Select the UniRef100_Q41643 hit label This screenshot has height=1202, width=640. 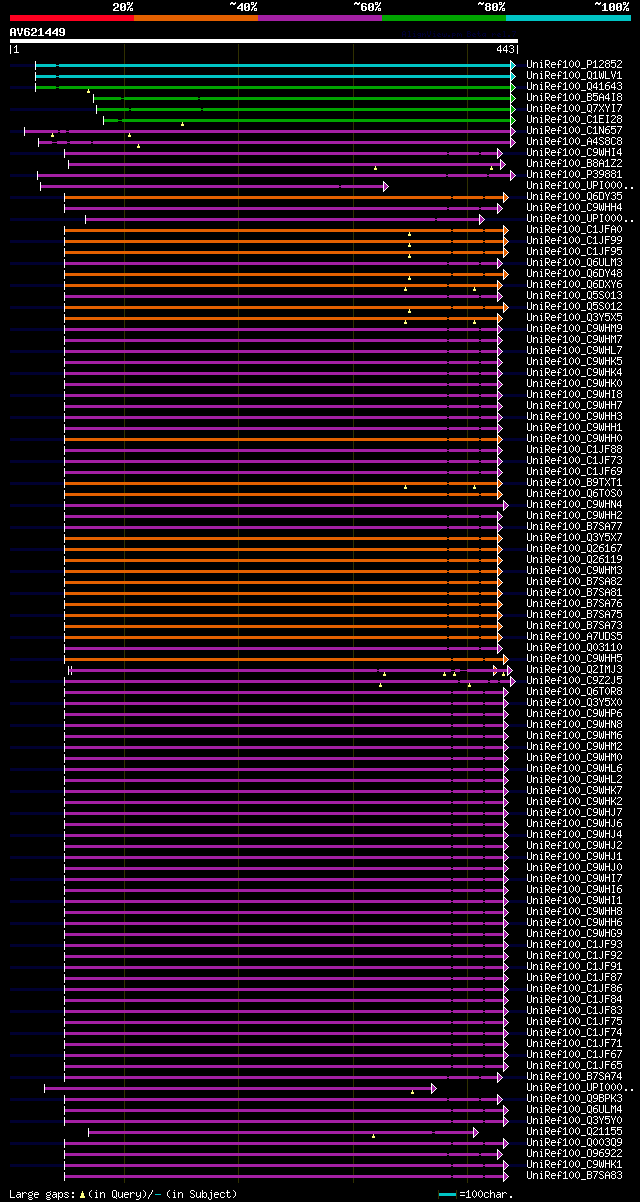[x=575, y=86]
